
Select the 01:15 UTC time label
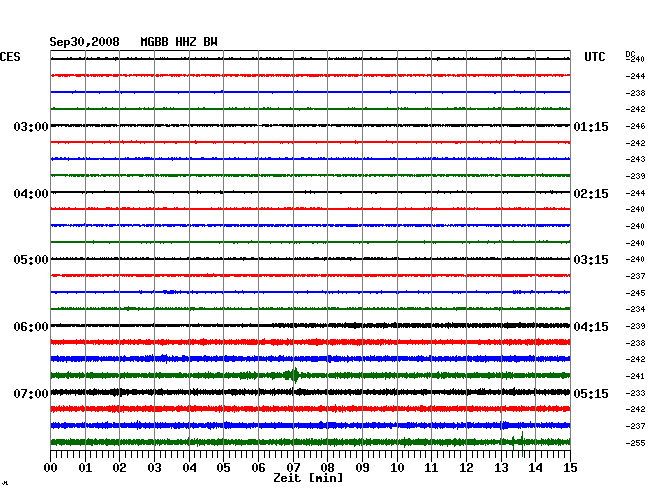[x=591, y=126]
